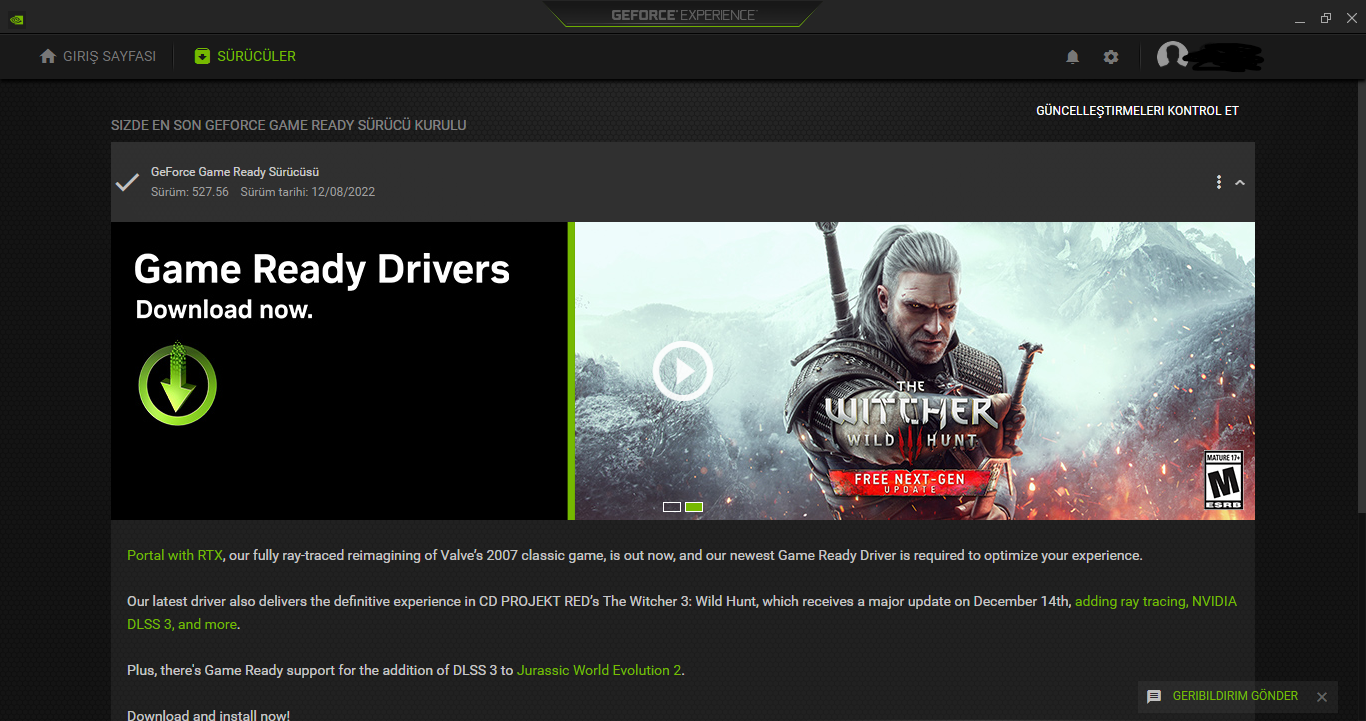
Task: Click the GeForce Experience title logo
Action: [684, 15]
